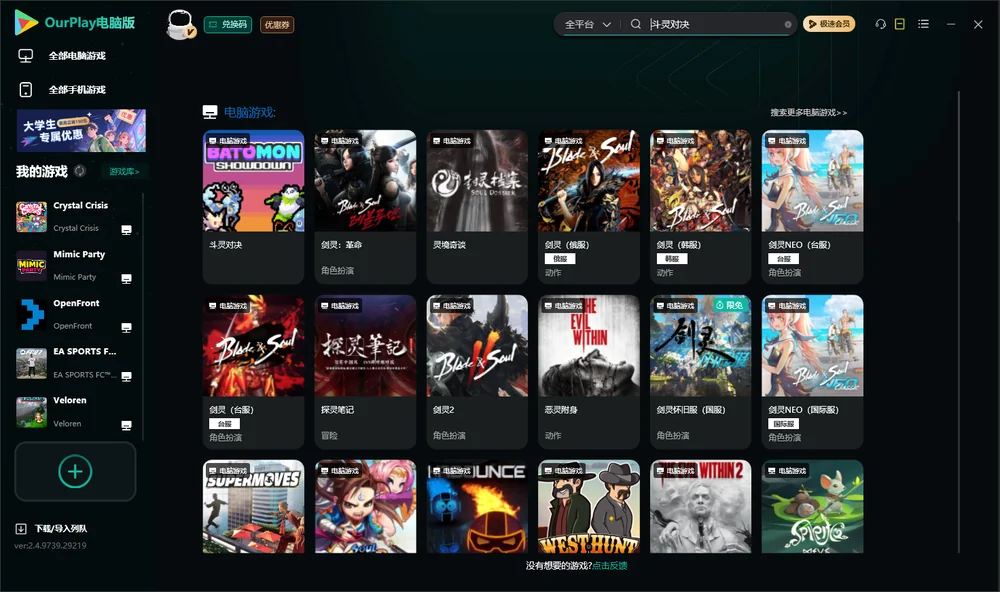Screen dimensions: 1000x592
Task: Open the 下载/导入列队 download queue
Action: click(x=52, y=529)
